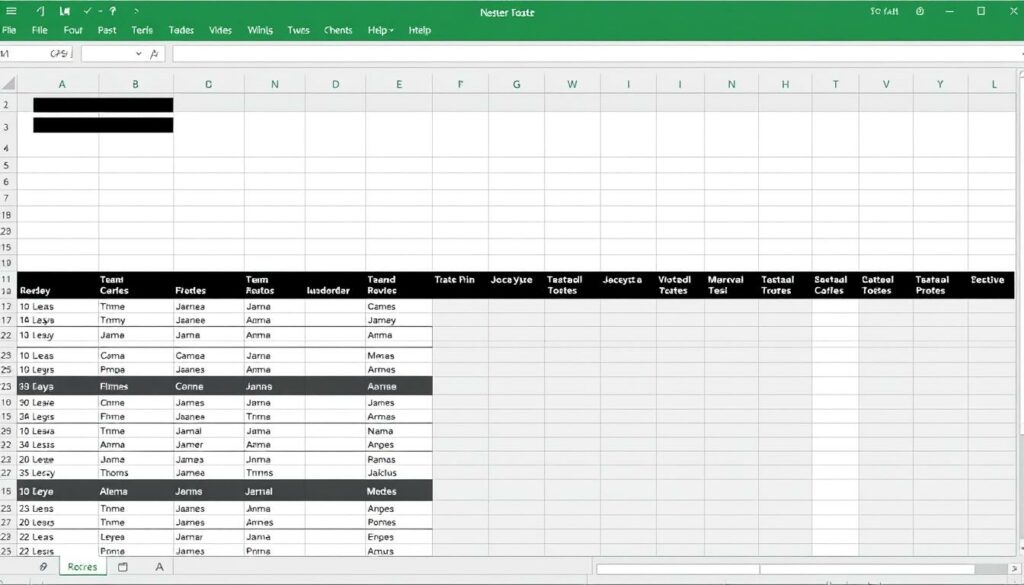The image size is (1024, 585).
Task: Open the 'Chents' menu
Action: (338, 30)
